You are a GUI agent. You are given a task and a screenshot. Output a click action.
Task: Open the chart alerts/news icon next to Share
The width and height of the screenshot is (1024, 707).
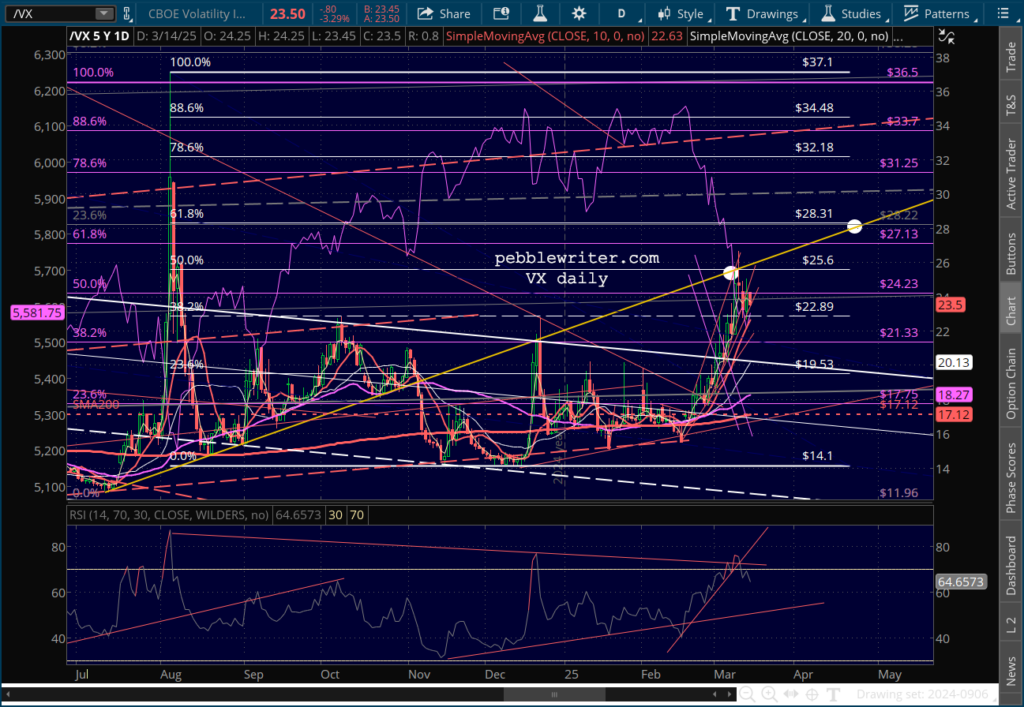501,14
